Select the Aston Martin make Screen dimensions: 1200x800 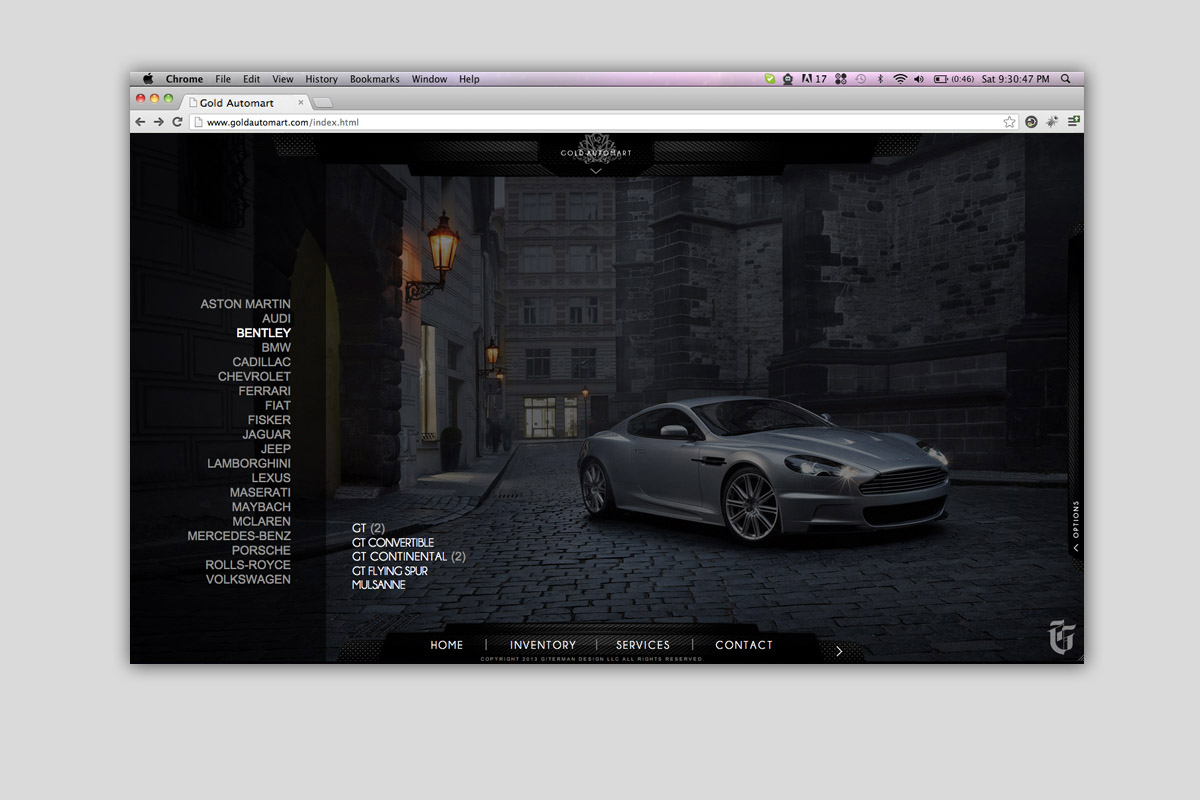point(246,304)
